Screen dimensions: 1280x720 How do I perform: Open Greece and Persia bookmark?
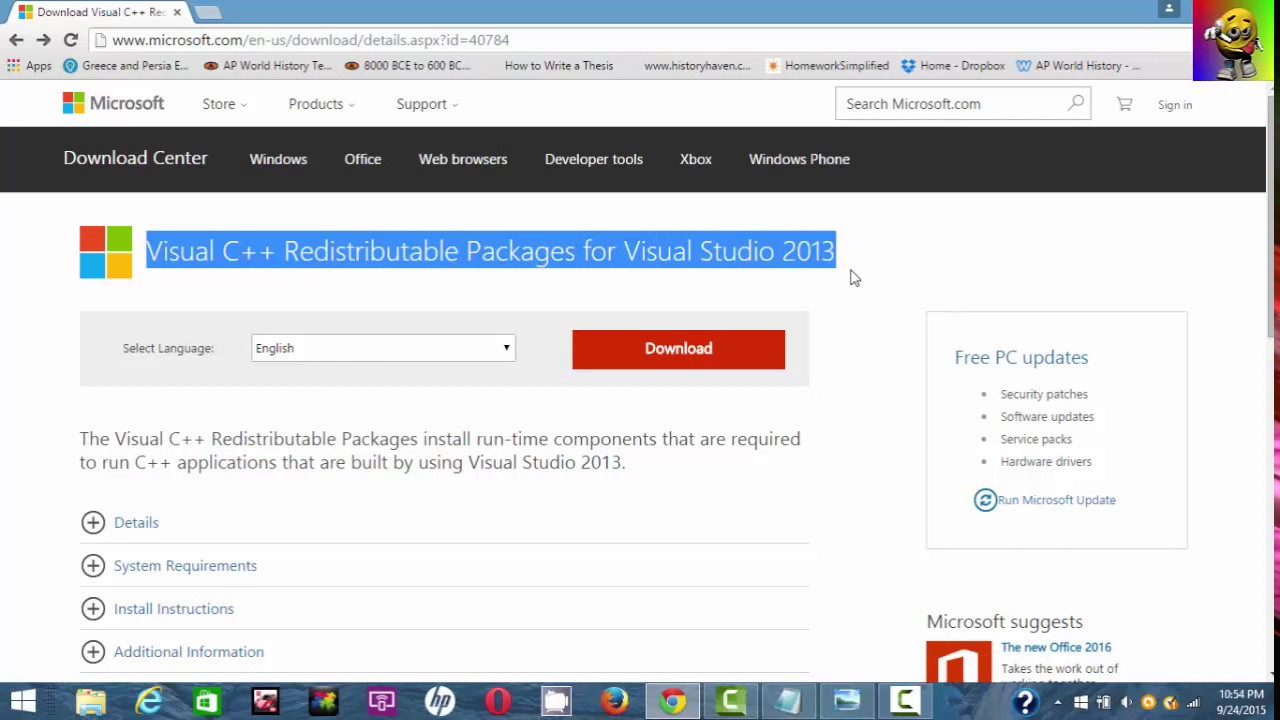[125, 66]
